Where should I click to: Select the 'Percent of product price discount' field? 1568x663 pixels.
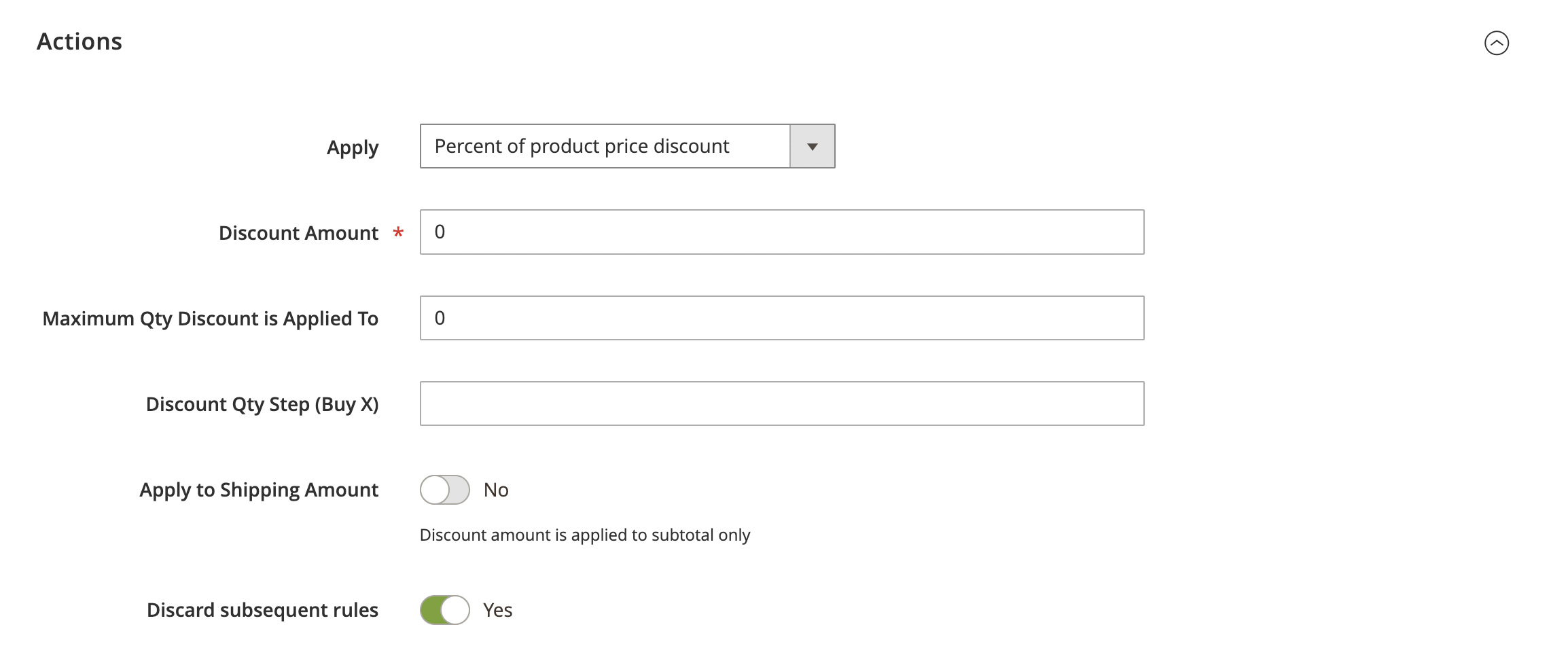605,146
